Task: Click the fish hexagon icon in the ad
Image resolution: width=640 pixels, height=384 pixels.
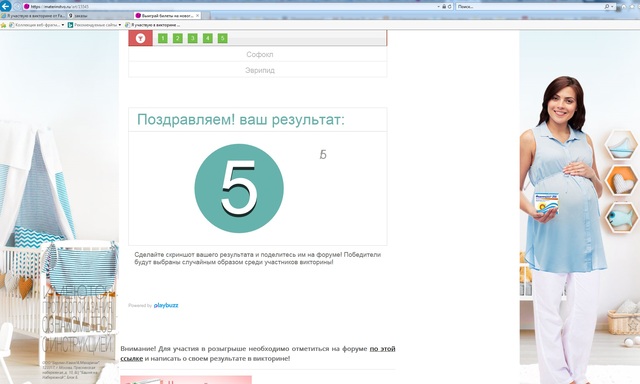Action: point(621,217)
